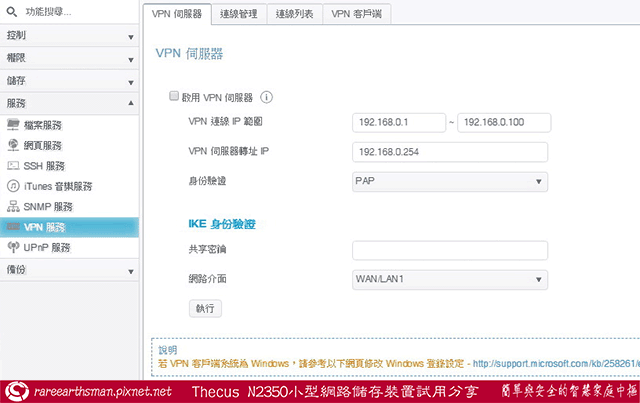Screen dimensions: 640x403
Task: Open 檔案服務 in the sidebar
Action: 69,125
